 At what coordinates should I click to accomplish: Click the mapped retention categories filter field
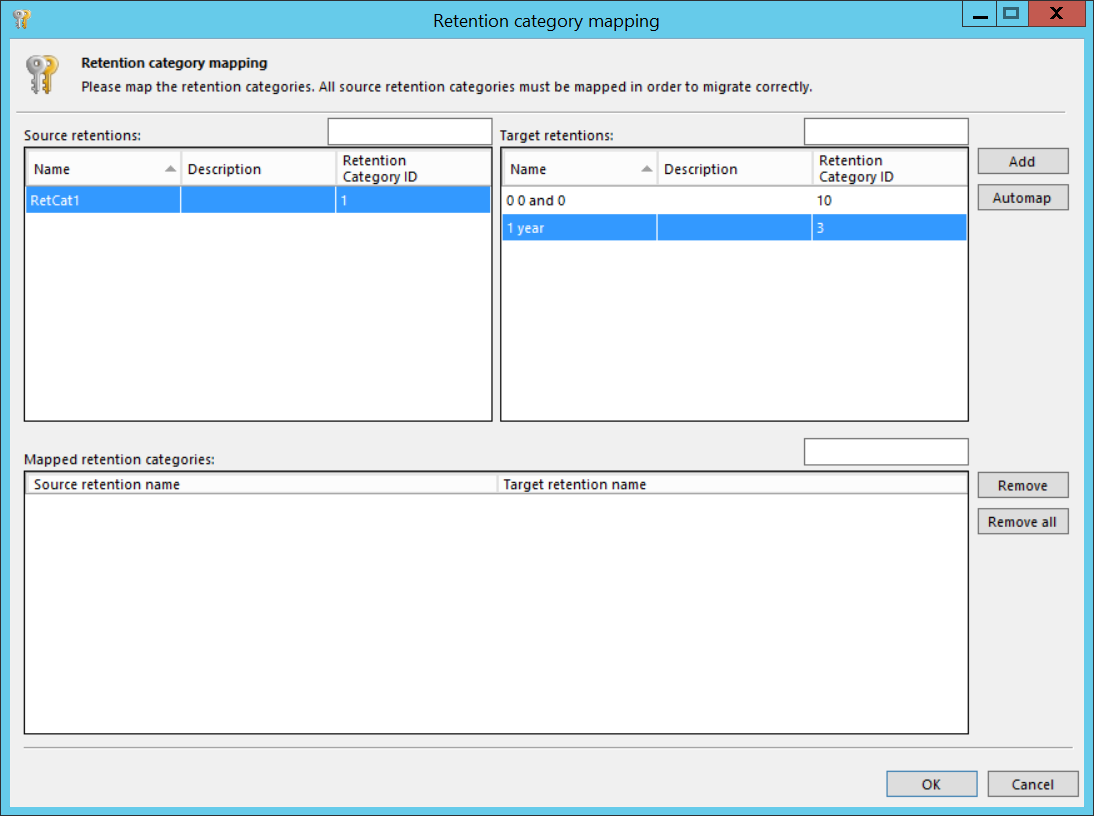[x=885, y=452]
